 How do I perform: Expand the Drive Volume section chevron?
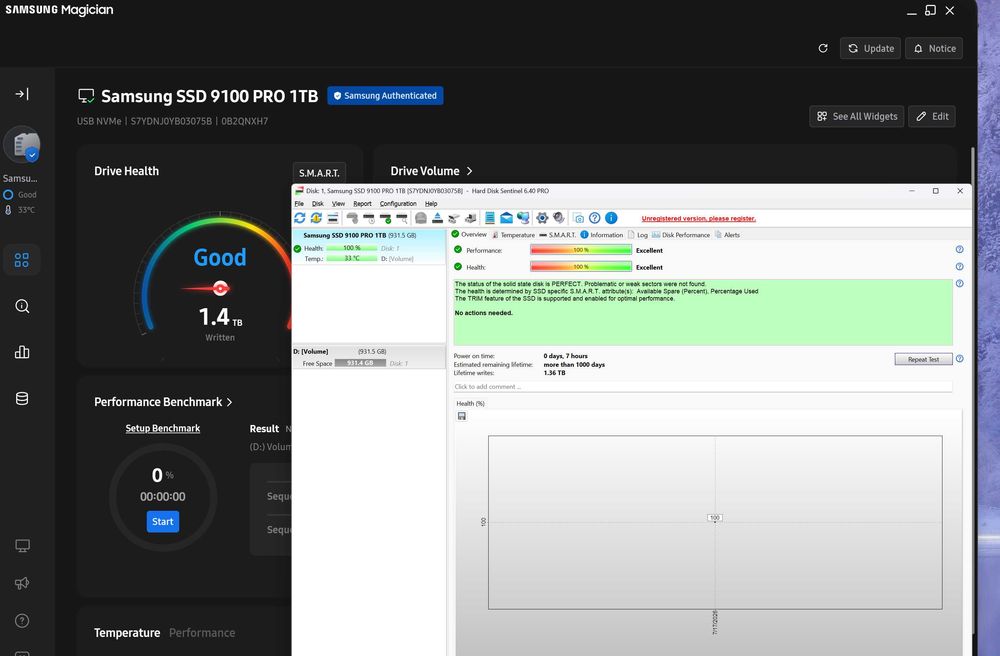(469, 171)
